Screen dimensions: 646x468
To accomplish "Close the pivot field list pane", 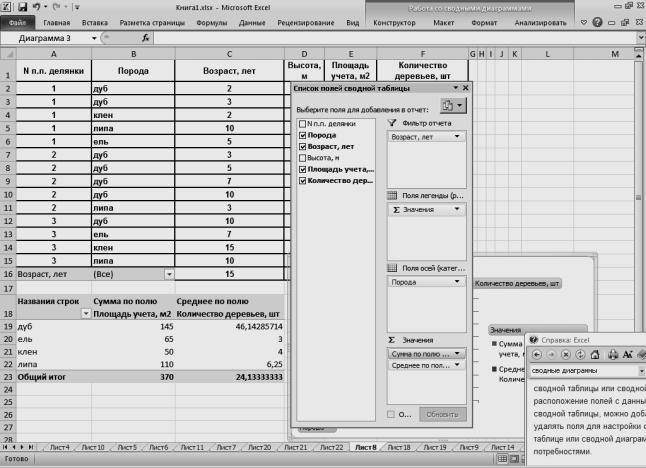I will [x=466, y=88].
